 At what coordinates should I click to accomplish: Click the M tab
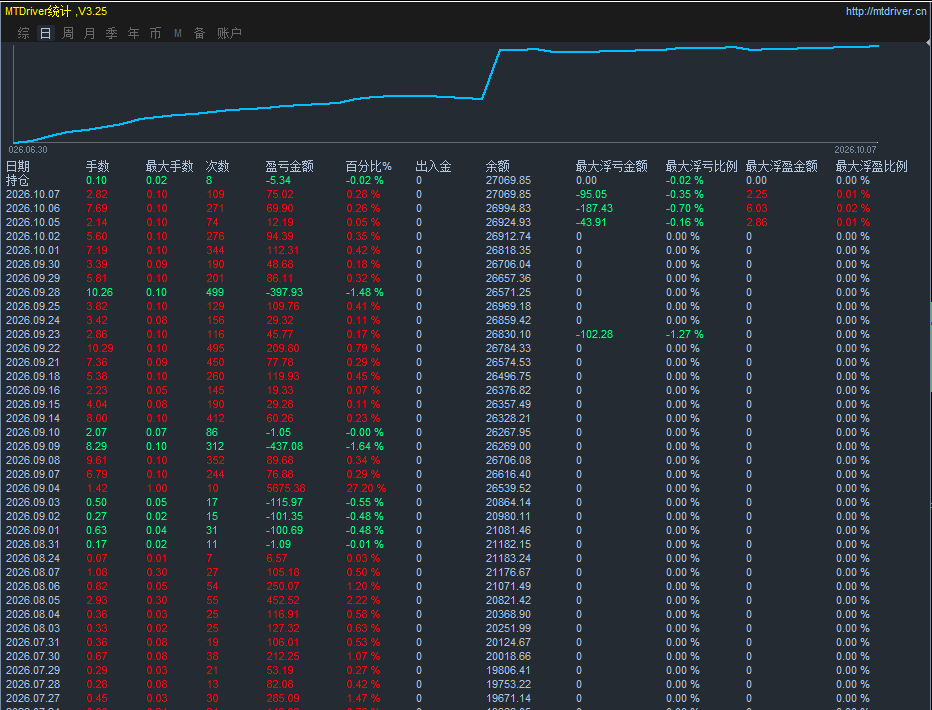pyautogui.click(x=178, y=33)
